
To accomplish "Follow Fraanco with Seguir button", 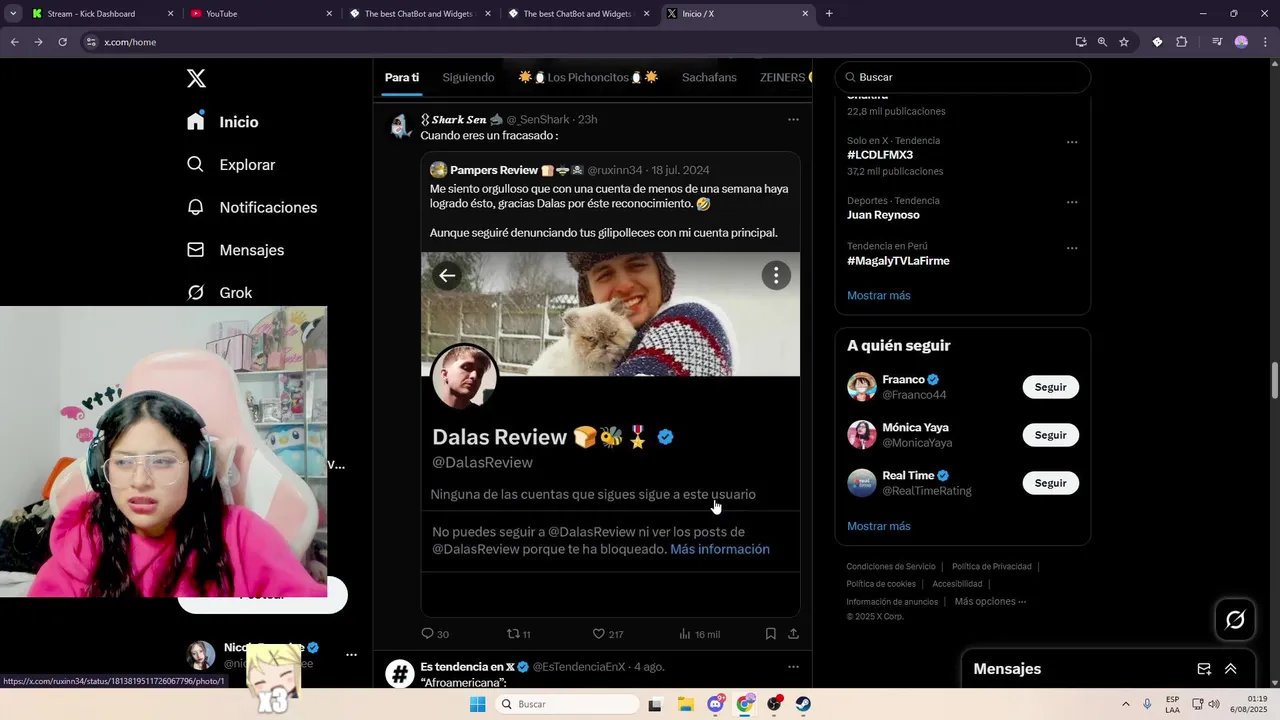I will tap(1050, 387).
